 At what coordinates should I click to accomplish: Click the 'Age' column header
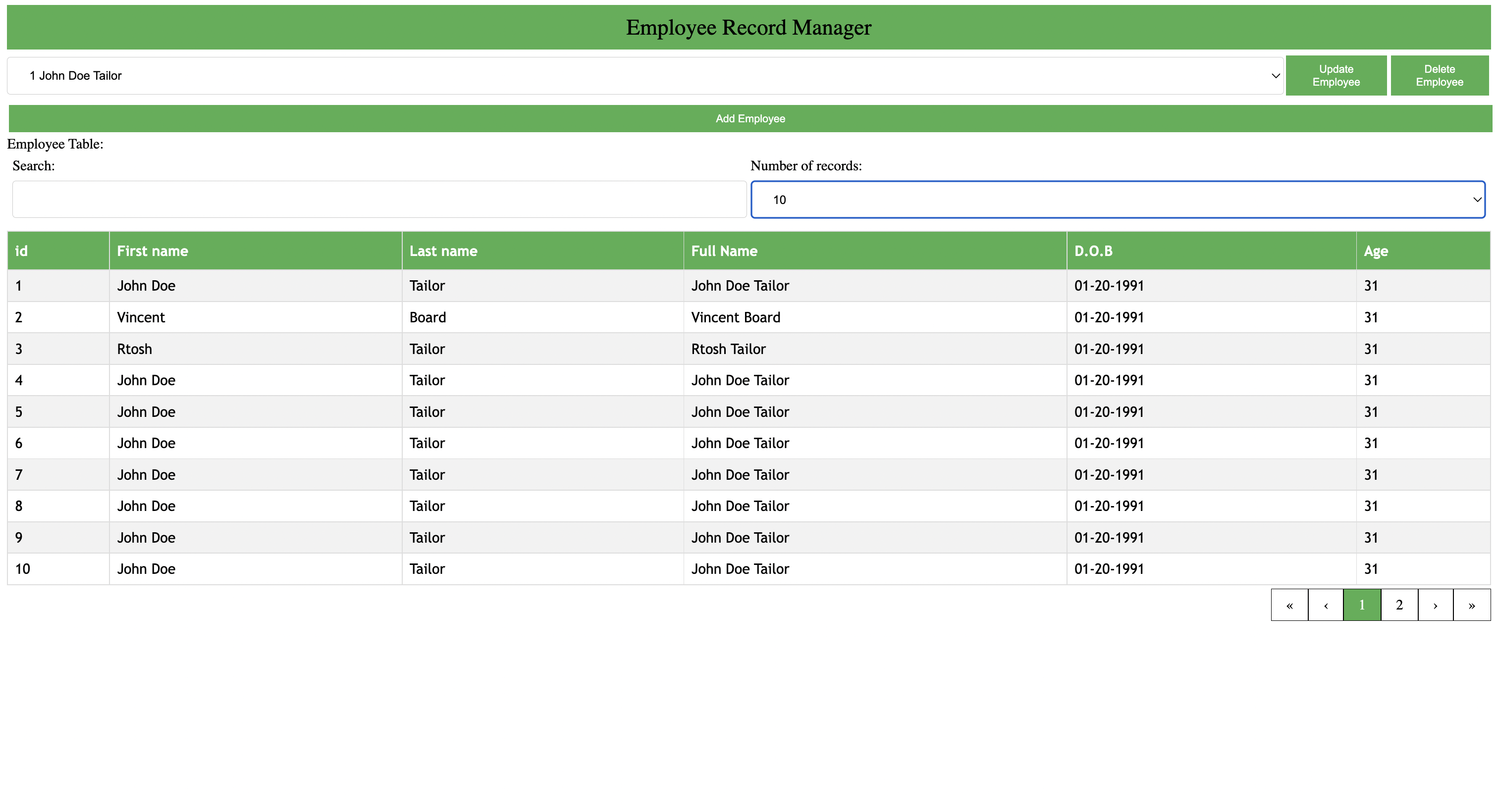pyautogui.click(x=1423, y=251)
